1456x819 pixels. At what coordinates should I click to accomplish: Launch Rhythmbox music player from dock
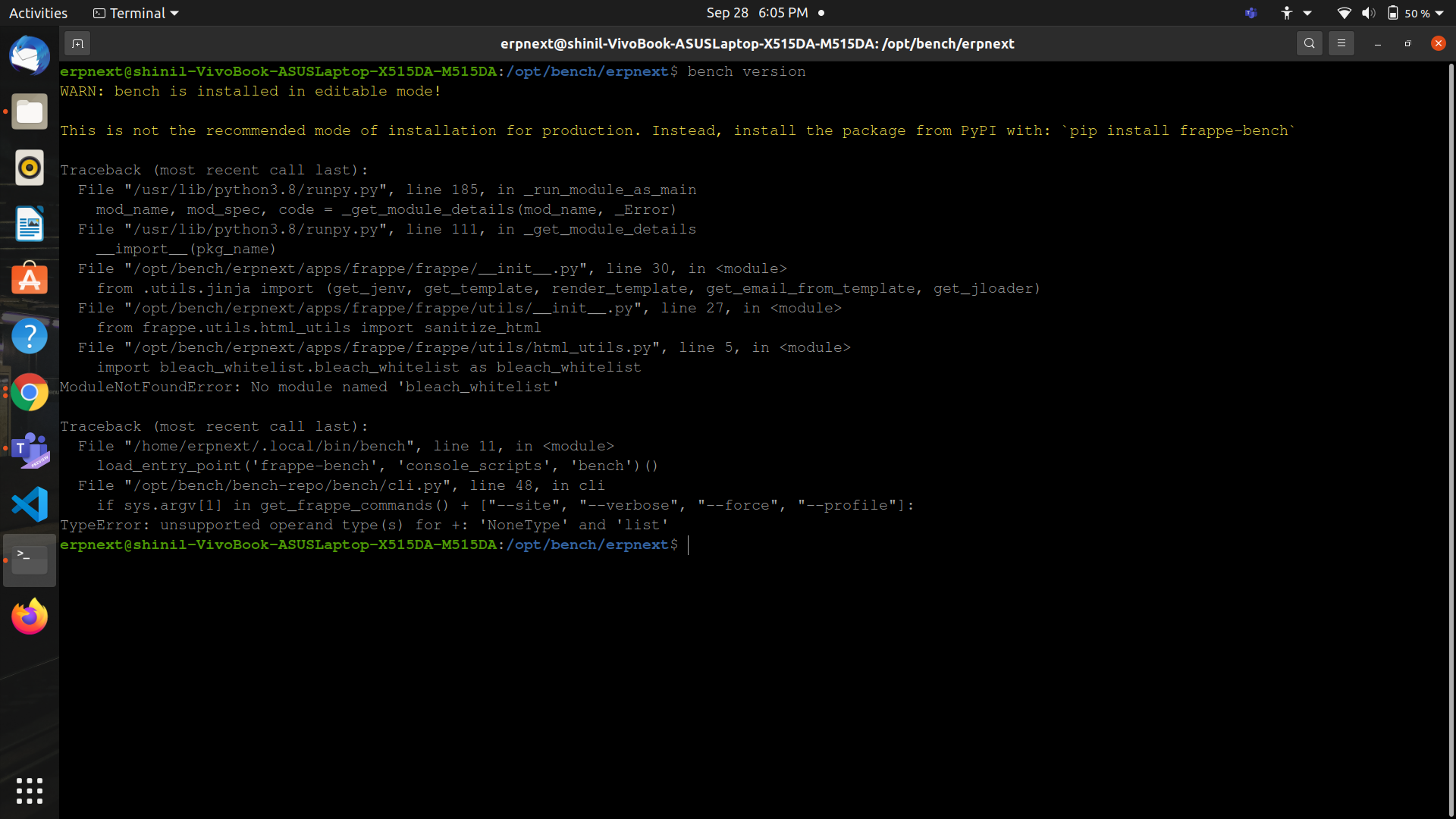coord(30,168)
